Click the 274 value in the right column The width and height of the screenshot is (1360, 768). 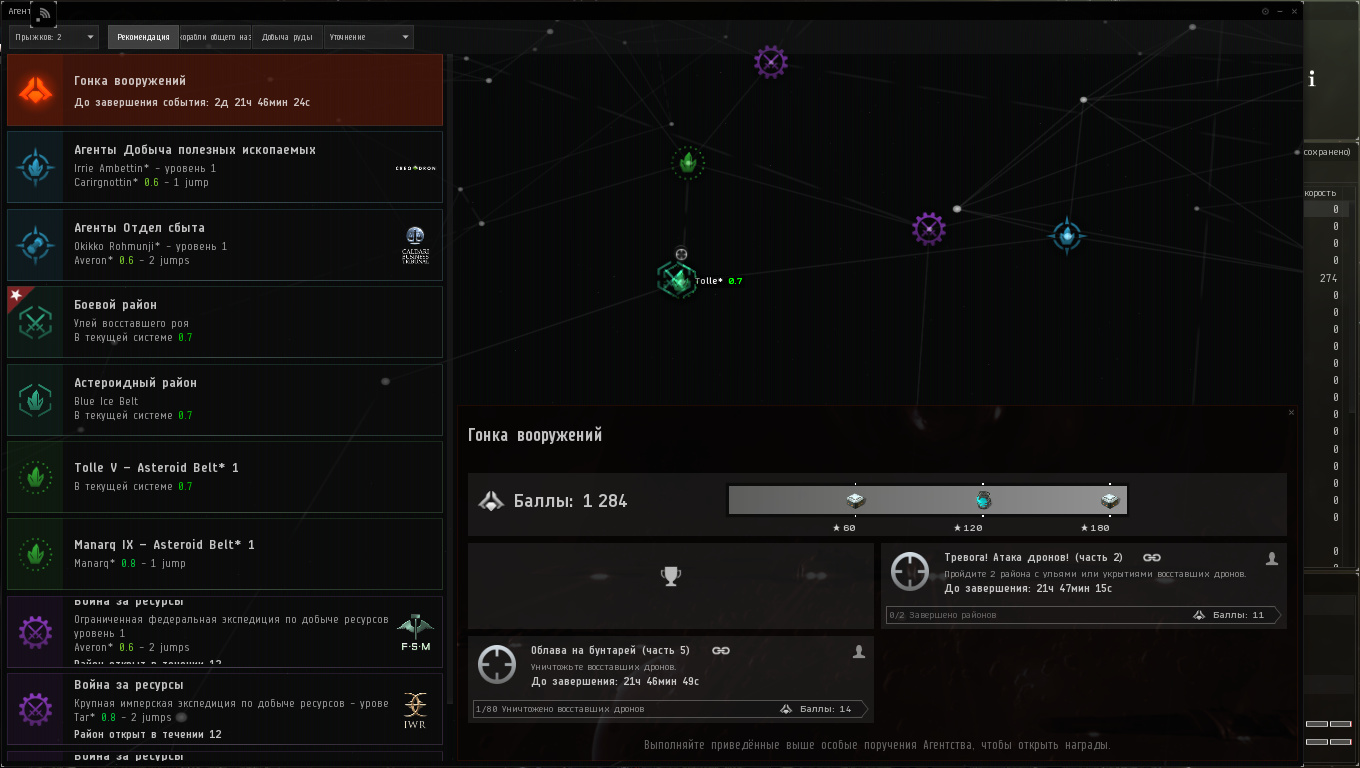coord(1328,278)
